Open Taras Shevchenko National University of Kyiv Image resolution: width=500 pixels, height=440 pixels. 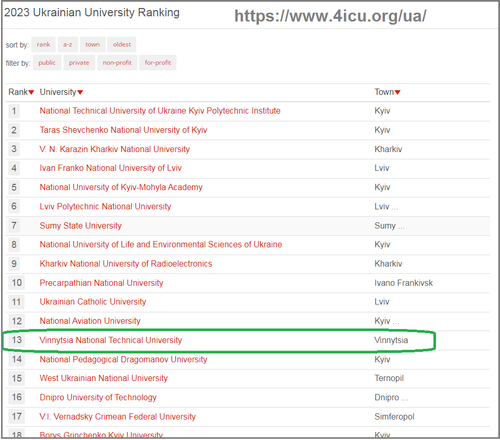pyautogui.click(x=123, y=130)
